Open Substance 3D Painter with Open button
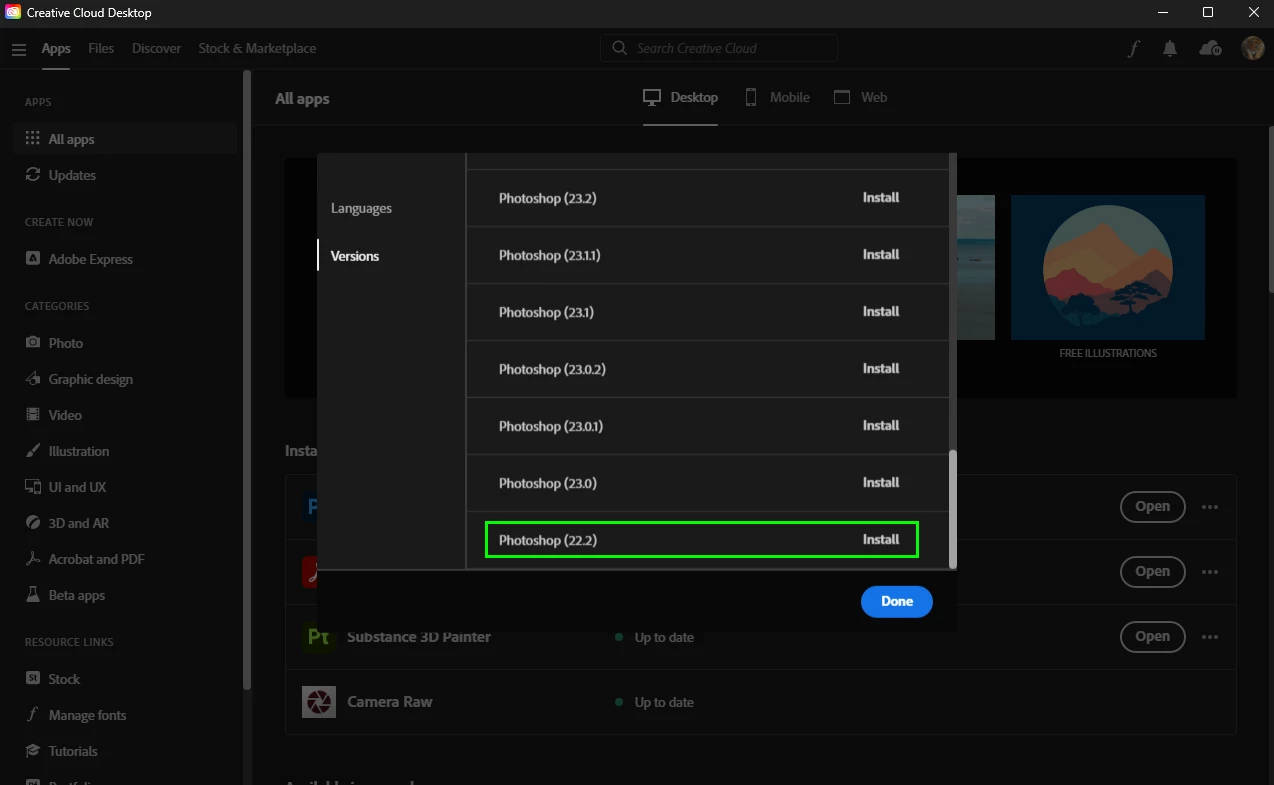 tap(1152, 637)
